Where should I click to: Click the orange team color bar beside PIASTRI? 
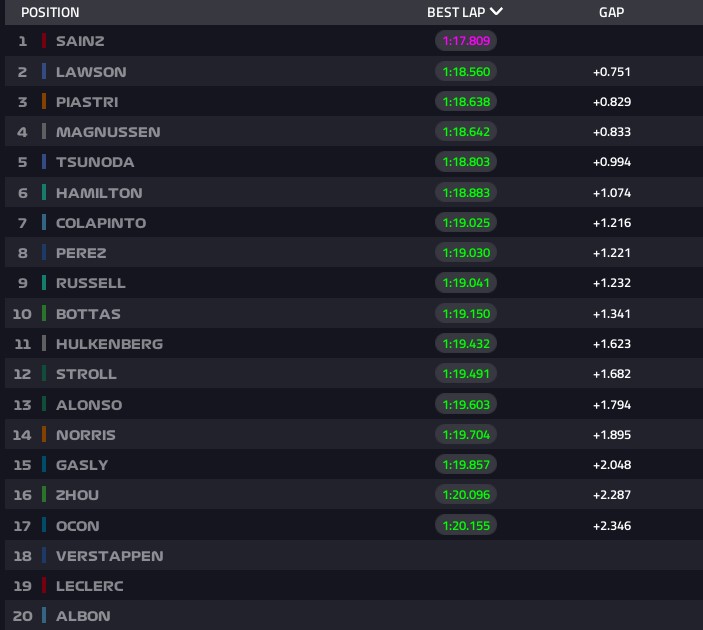point(44,102)
